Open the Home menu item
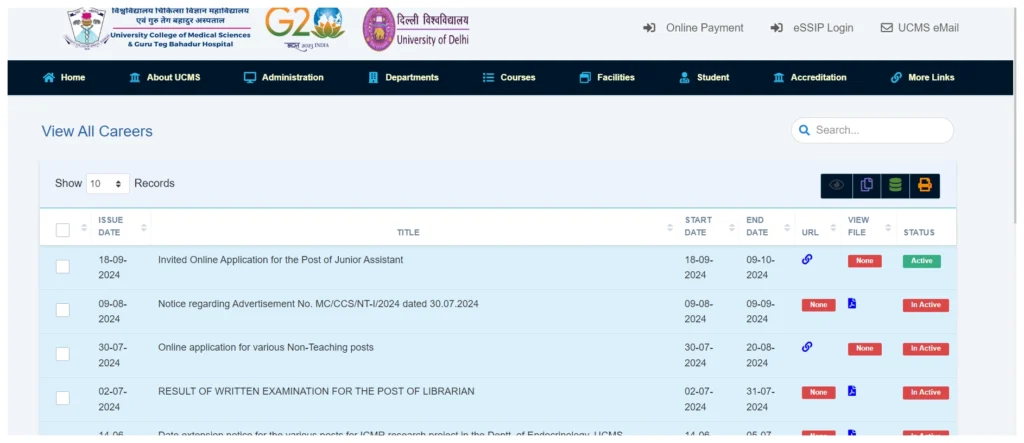 [x=64, y=77]
